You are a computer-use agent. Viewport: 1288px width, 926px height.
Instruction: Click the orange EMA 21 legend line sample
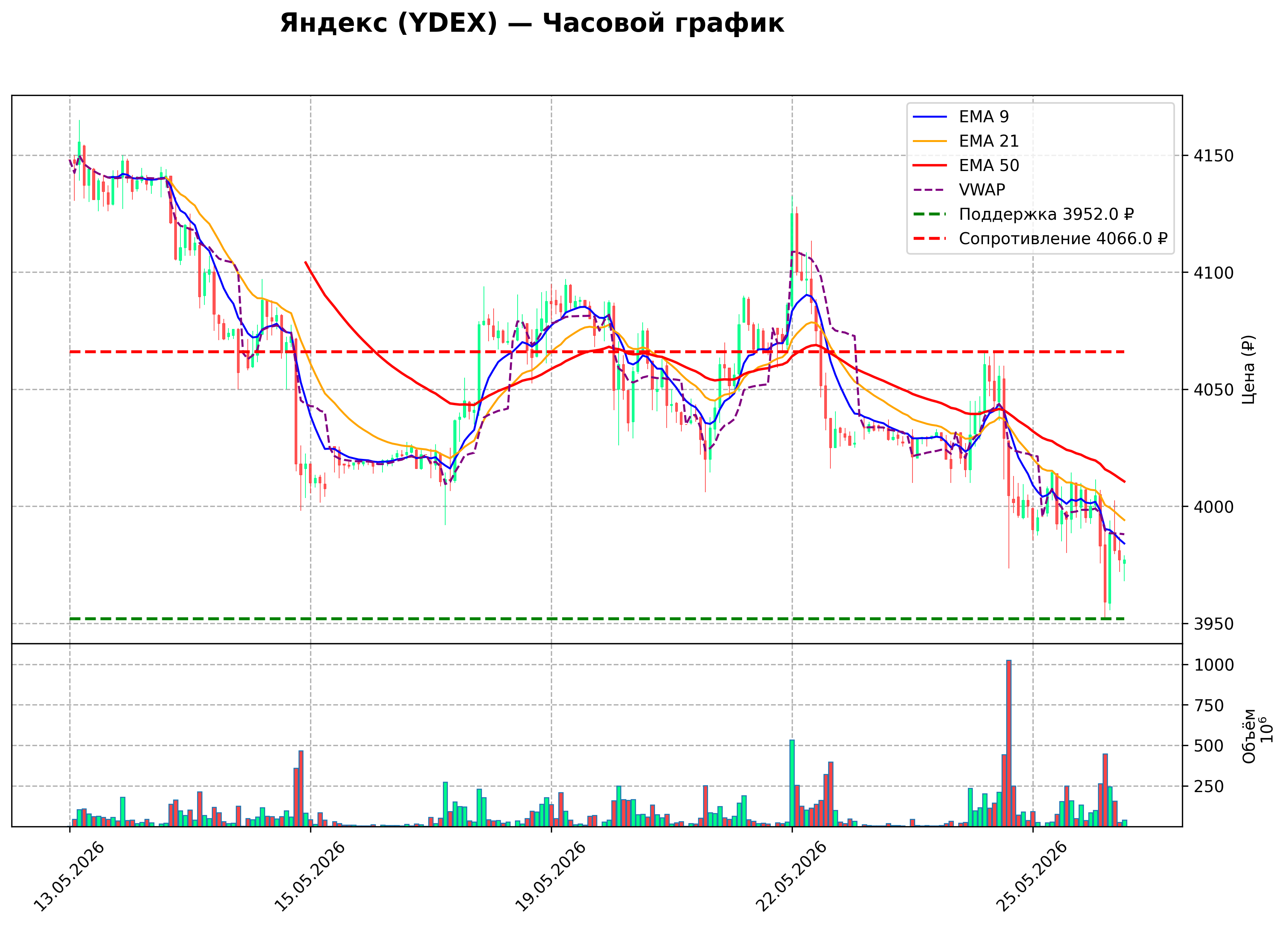click(x=930, y=141)
